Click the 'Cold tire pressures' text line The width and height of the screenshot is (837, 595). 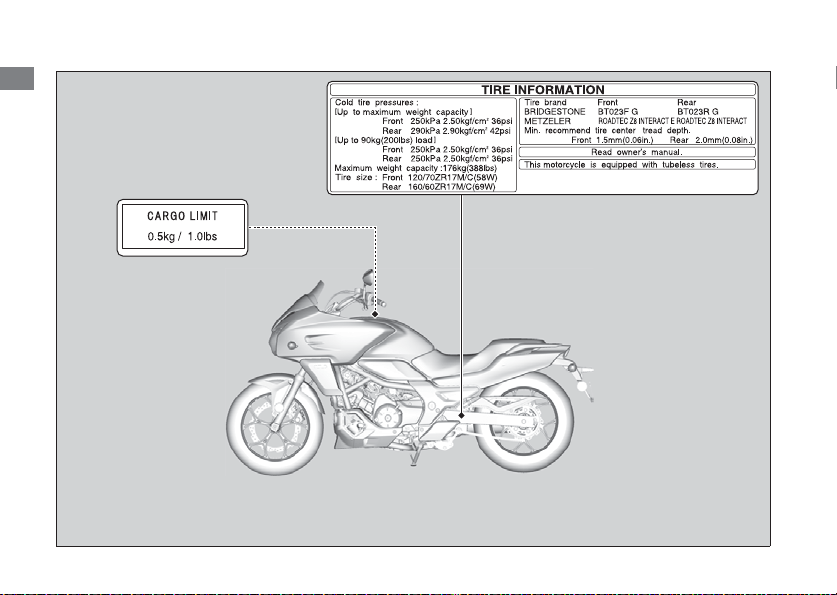click(377, 102)
